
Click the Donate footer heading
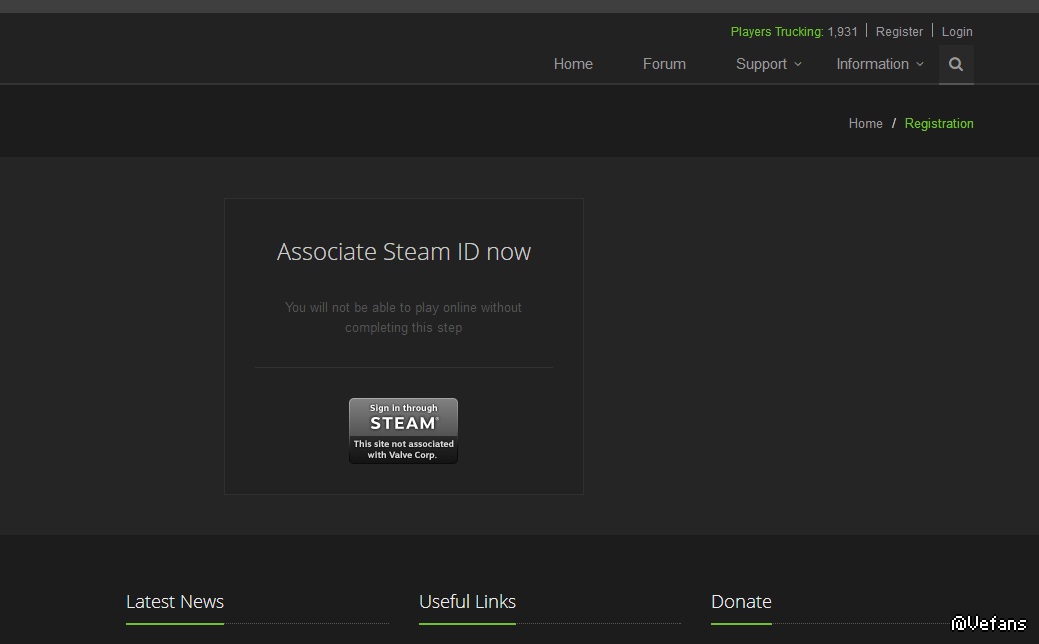point(741,602)
